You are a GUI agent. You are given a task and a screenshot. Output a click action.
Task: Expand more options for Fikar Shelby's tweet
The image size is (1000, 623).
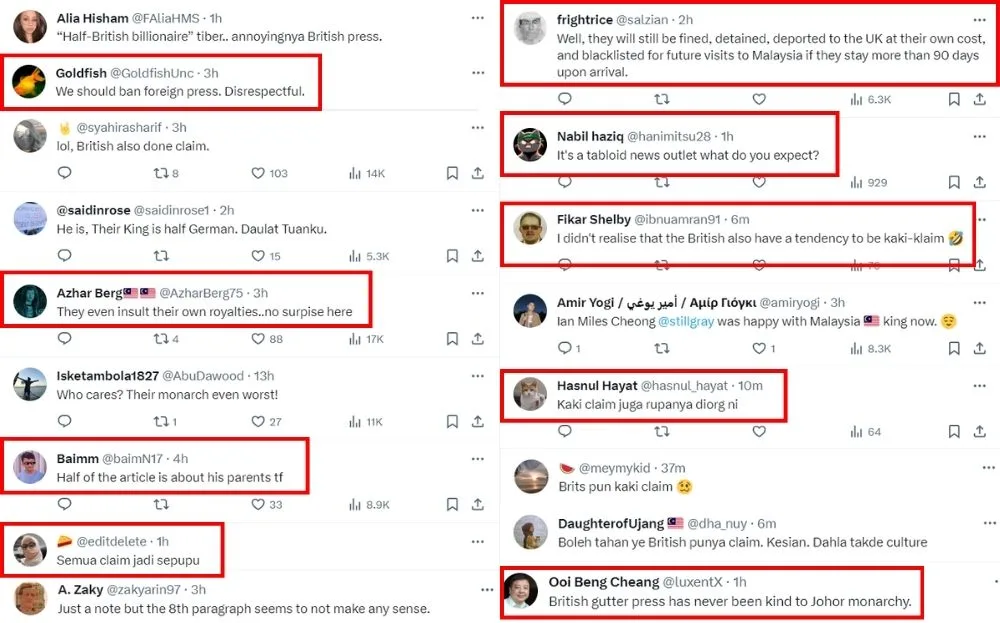click(x=980, y=219)
